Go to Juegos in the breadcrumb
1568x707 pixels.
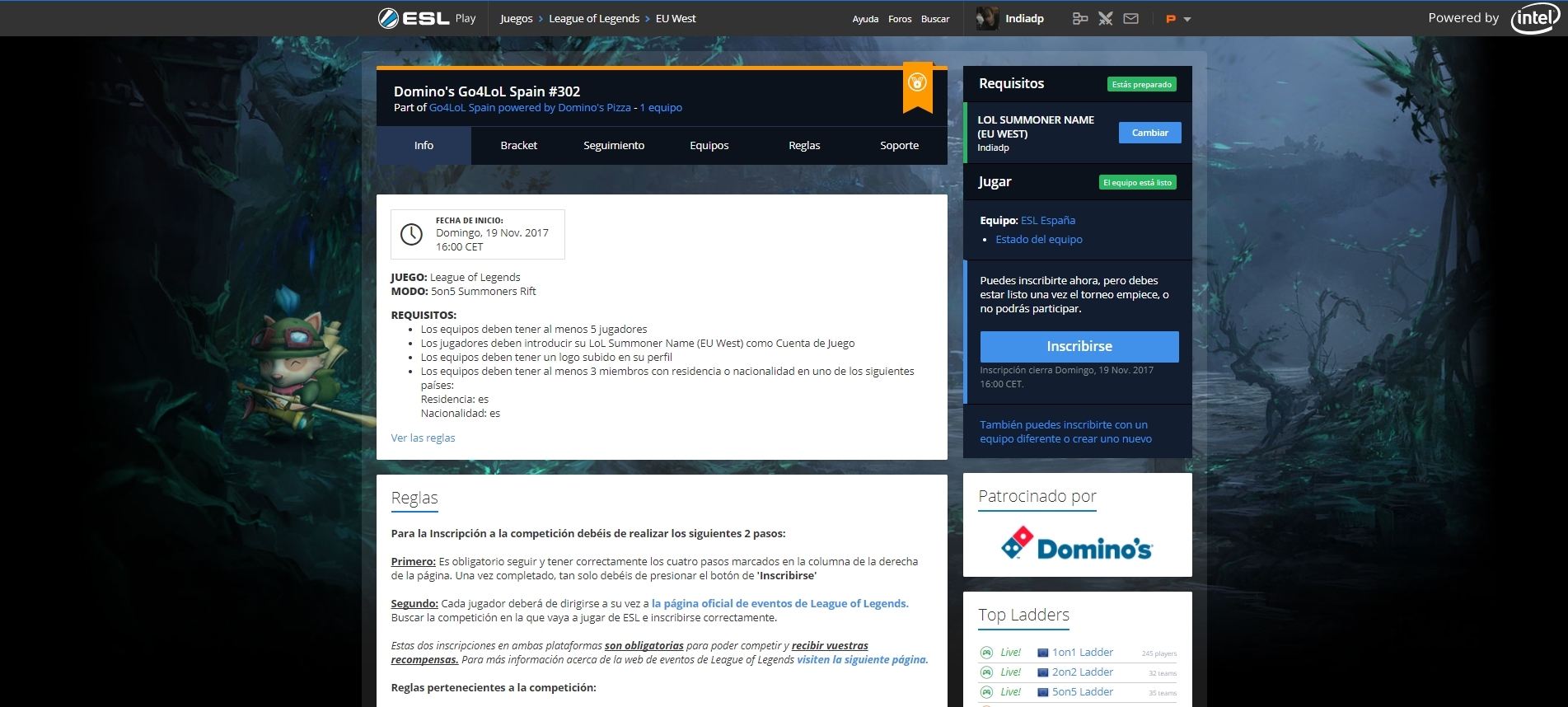[x=516, y=19]
